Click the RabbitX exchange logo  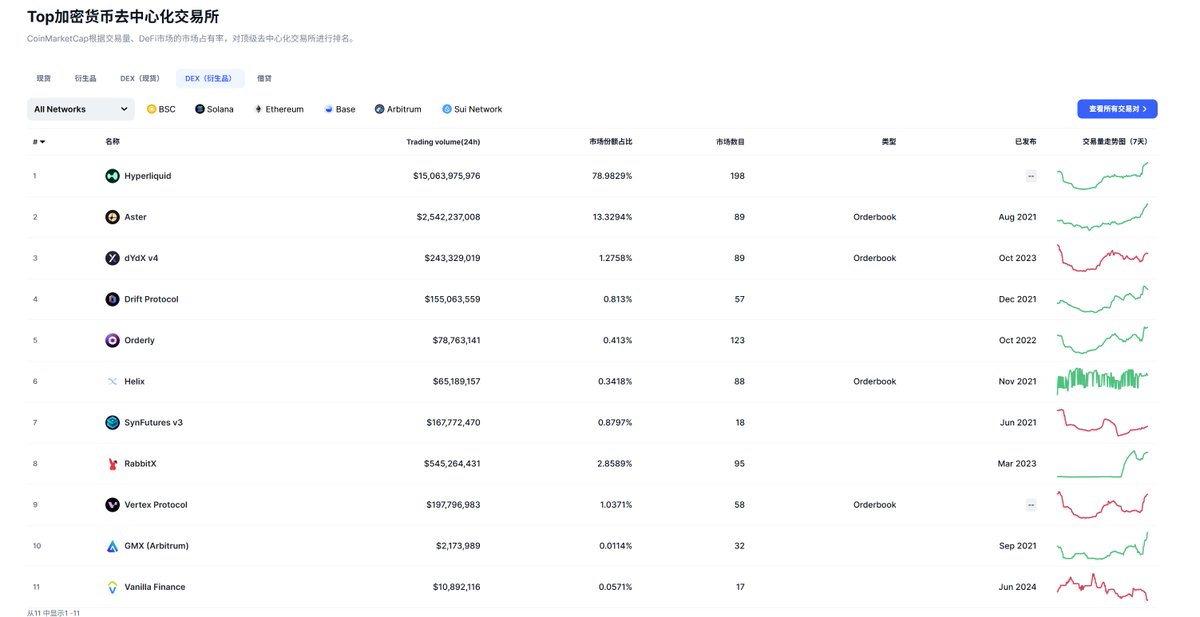tap(112, 464)
